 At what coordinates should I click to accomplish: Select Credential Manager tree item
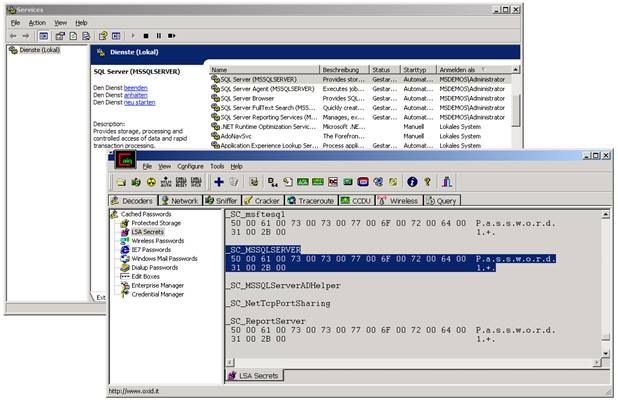point(158,294)
